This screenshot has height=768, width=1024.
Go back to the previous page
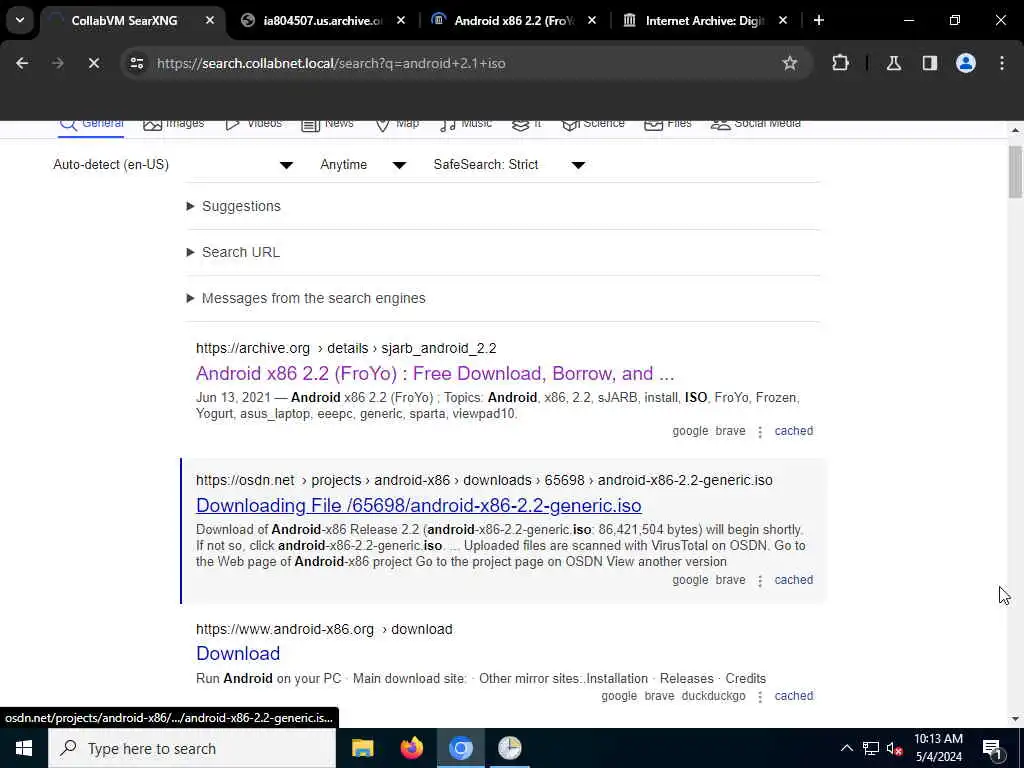click(x=22, y=63)
